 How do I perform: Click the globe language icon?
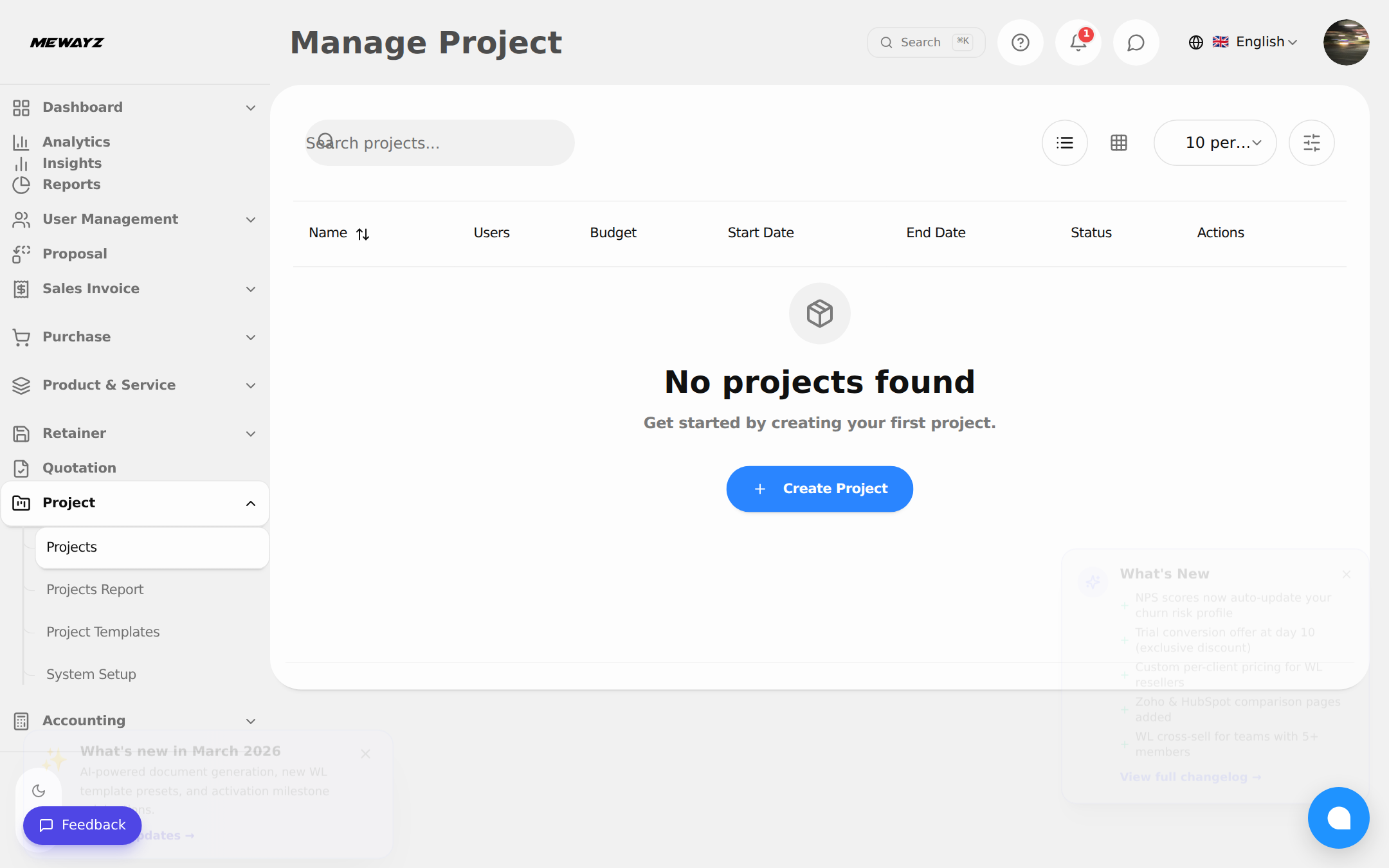click(1195, 42)
